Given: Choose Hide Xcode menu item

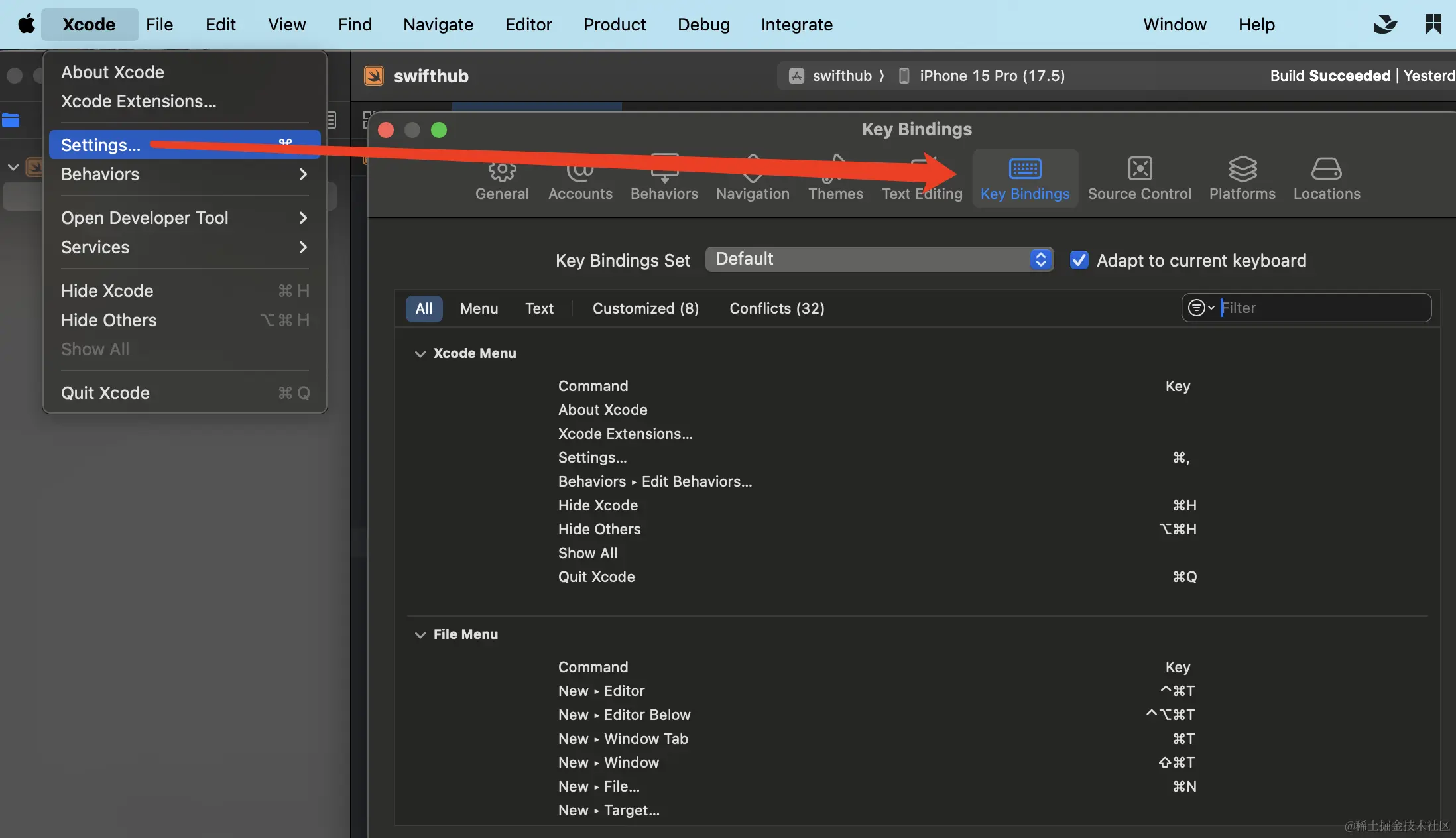Looking at the screenshot, I should [x=184, y=291].
